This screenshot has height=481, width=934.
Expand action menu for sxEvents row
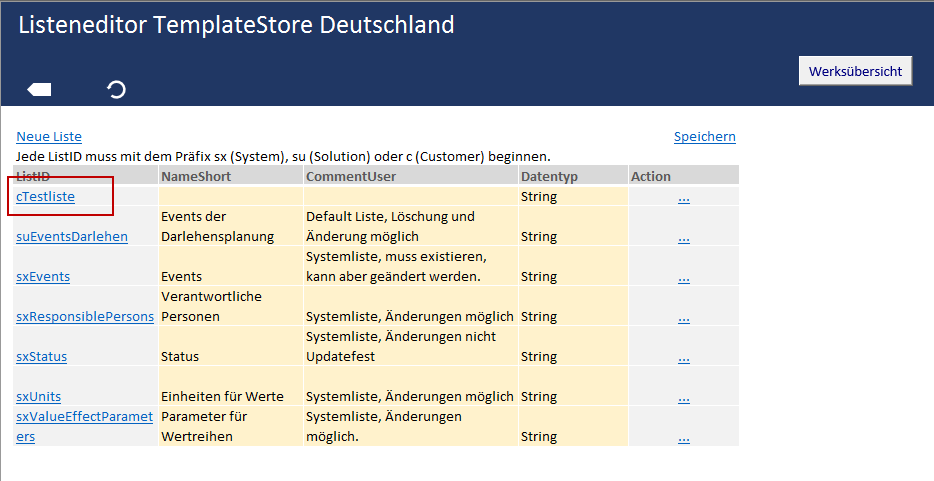click(x=684, y=277)
